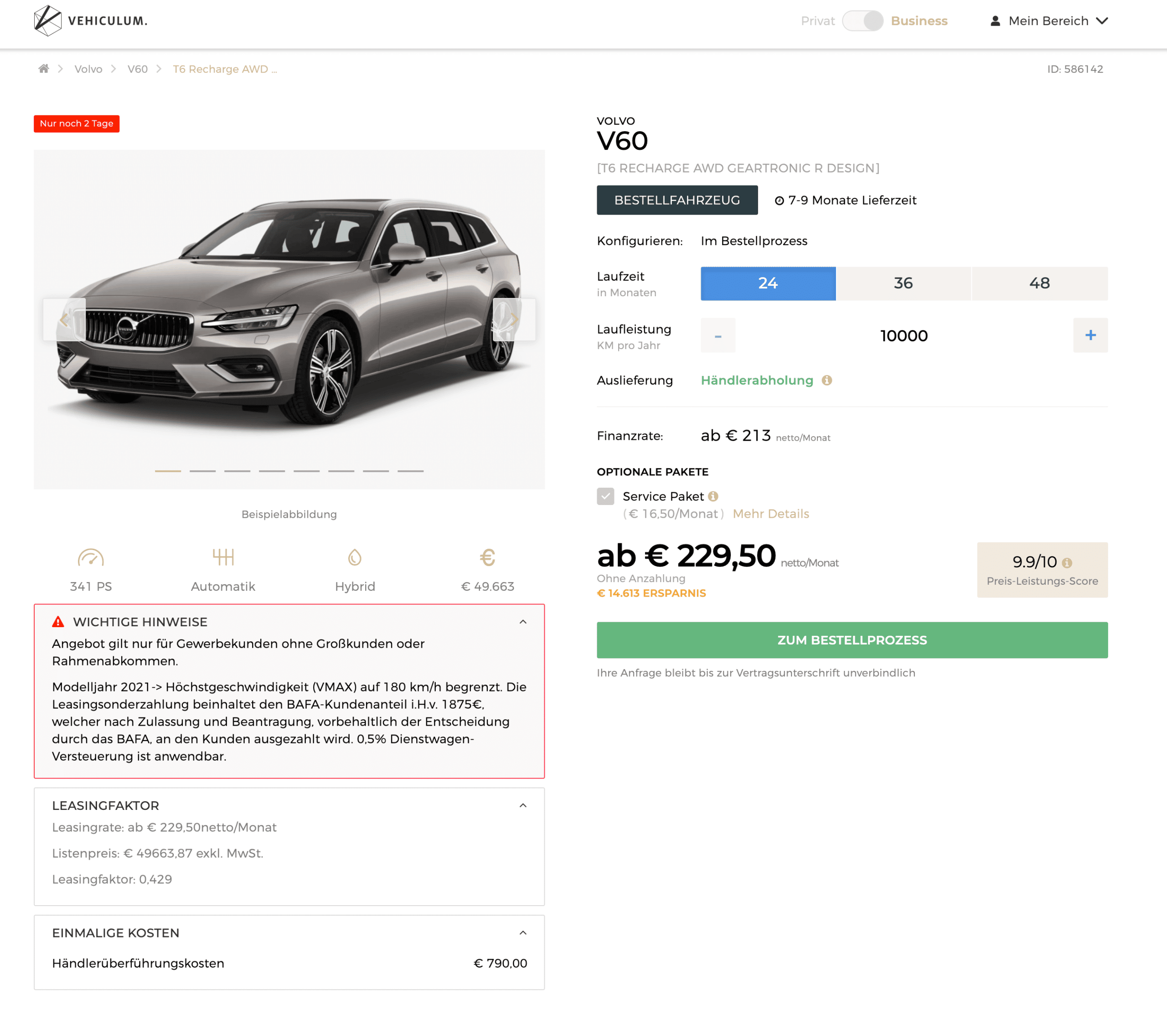Click Preis-Leistungs-Score info icon
Image resolution: width=1167 pixels, height=1036 pixels.
coord(1067,563)
